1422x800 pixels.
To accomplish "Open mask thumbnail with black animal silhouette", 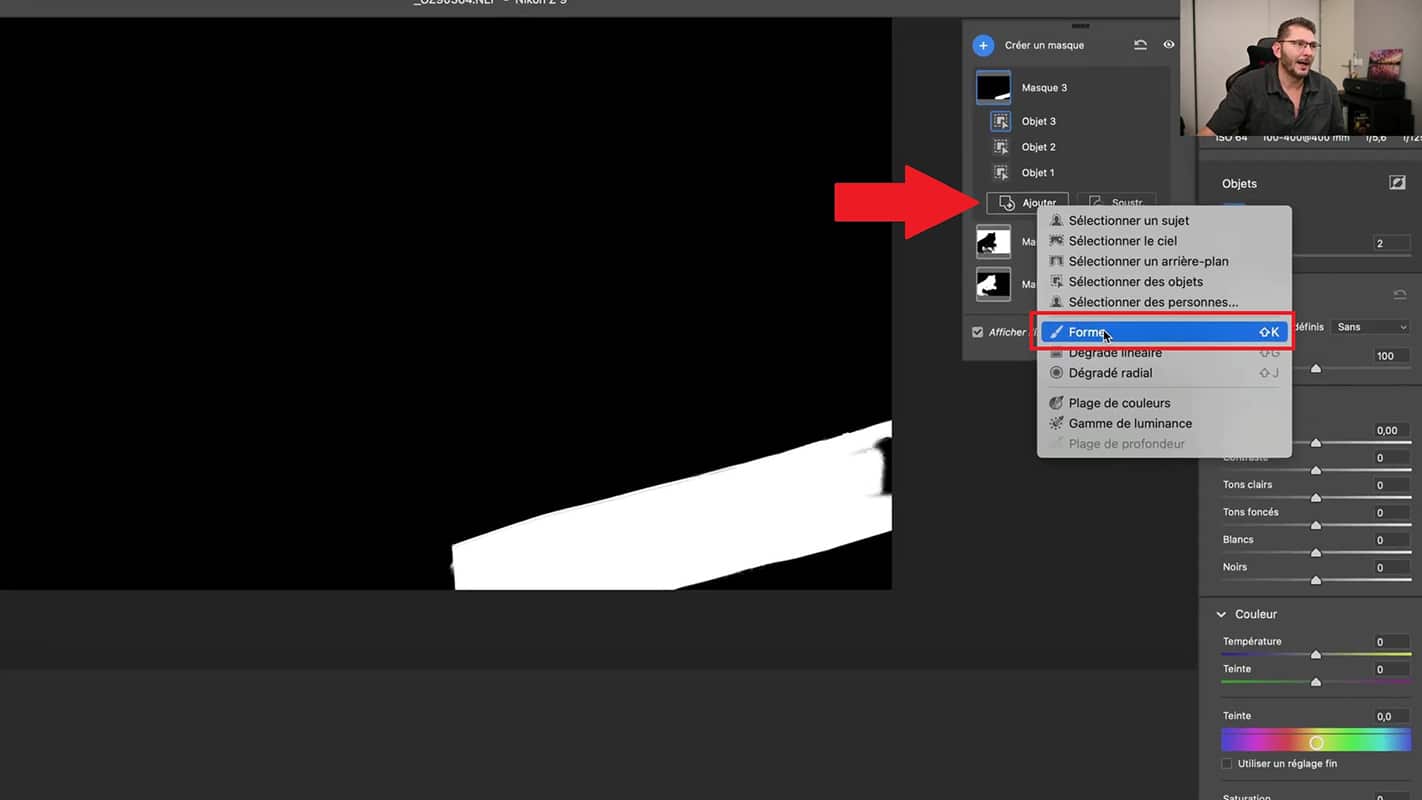I will (994, 241).
